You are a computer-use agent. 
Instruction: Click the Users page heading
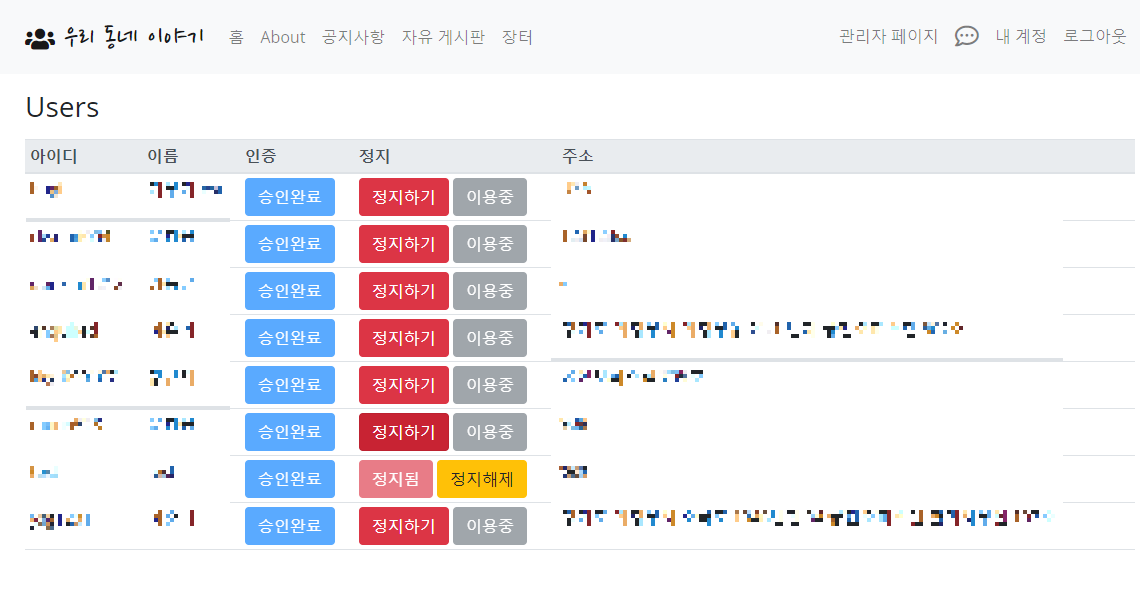click(x=62, y=107)
